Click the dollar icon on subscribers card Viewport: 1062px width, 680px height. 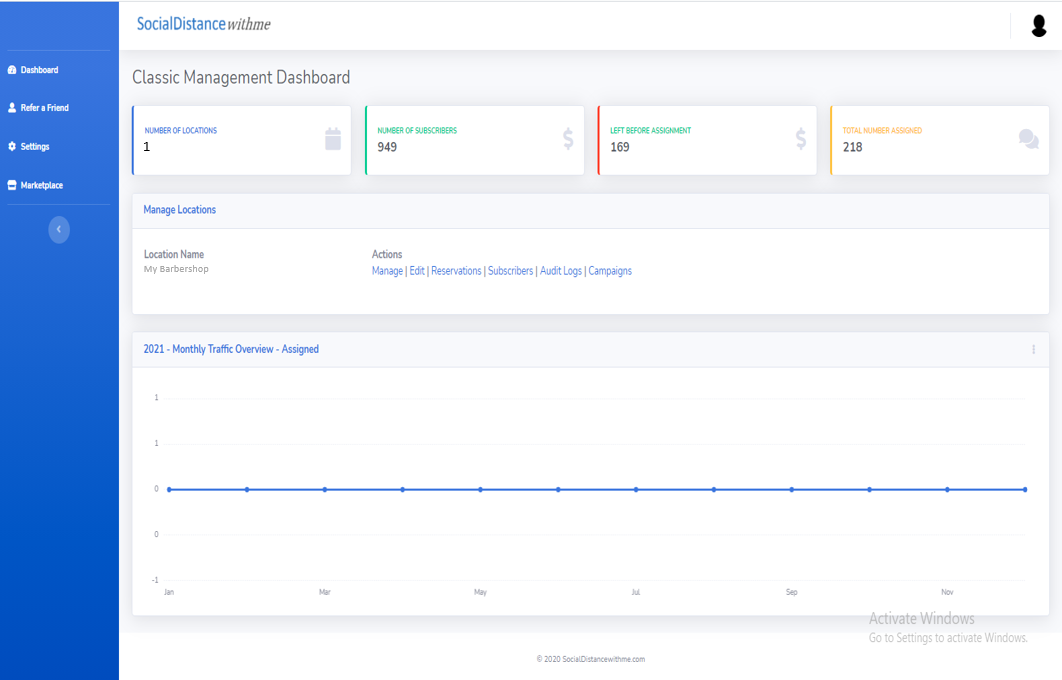pyautogui.click(x=568, y=139)
